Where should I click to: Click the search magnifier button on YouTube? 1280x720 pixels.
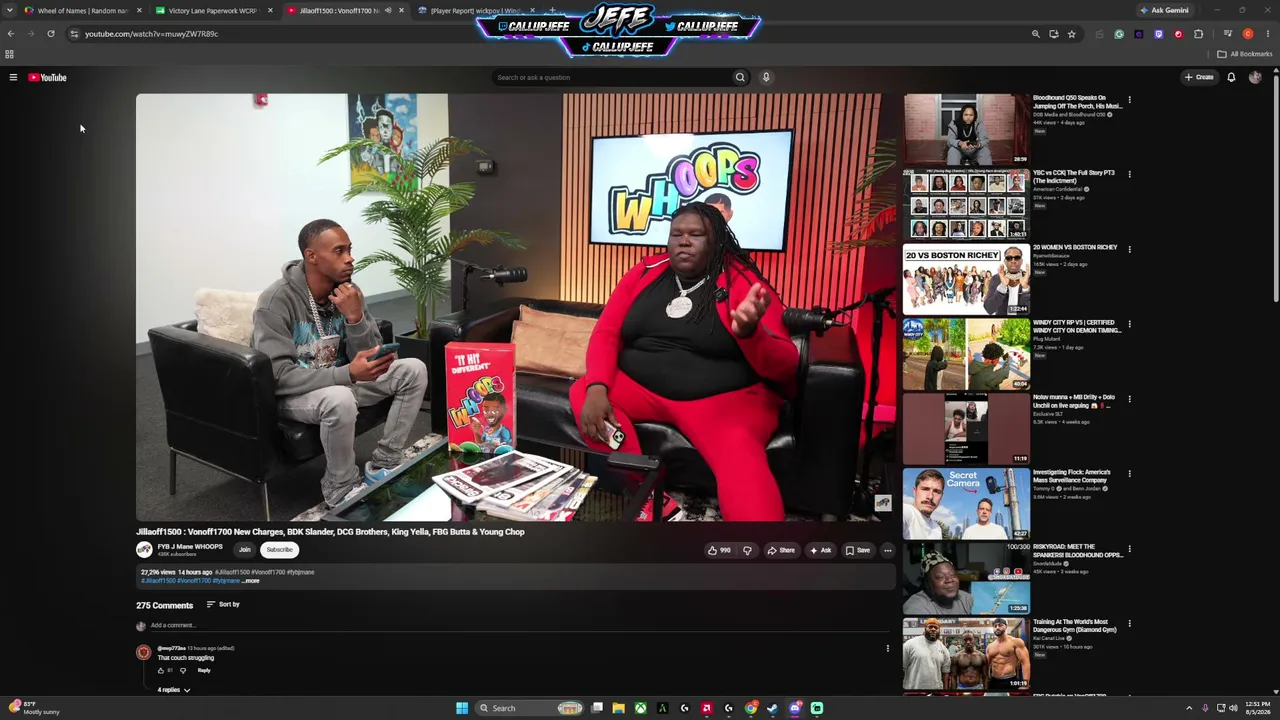pyautogui.click(x=740, y=77)
